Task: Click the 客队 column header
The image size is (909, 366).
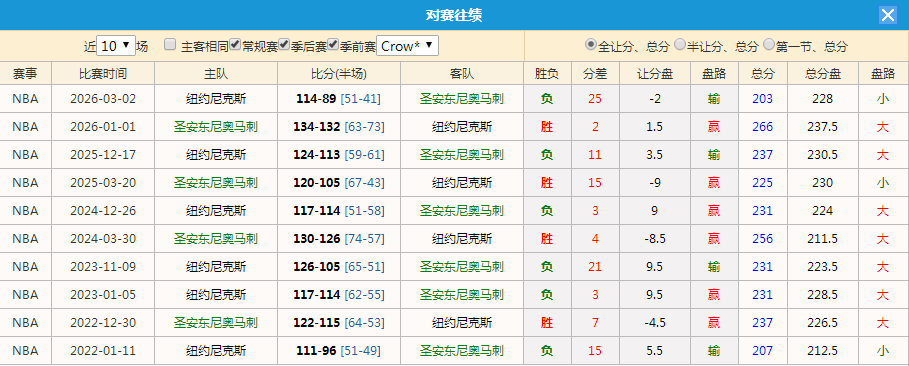Action: pos(462,74)
